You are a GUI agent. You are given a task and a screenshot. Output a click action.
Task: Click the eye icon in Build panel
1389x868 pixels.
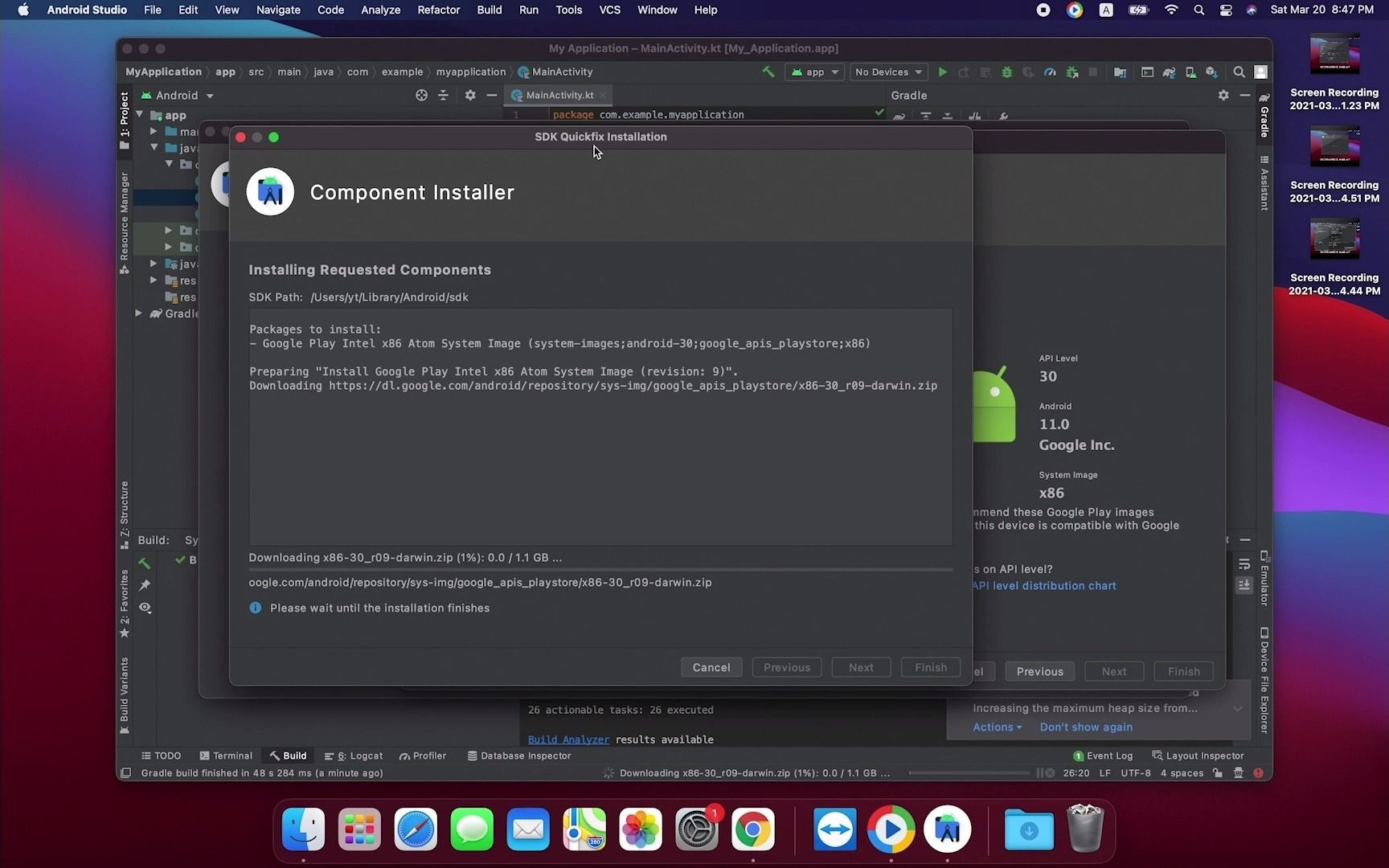tap(145, 608)
